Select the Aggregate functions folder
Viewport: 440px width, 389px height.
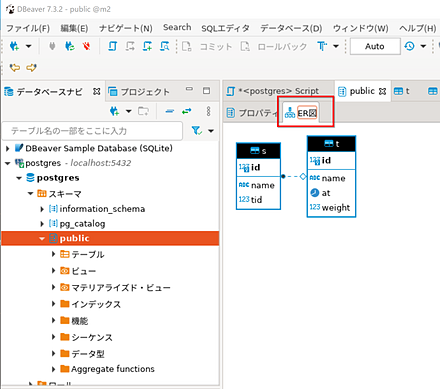coord(113,369)
